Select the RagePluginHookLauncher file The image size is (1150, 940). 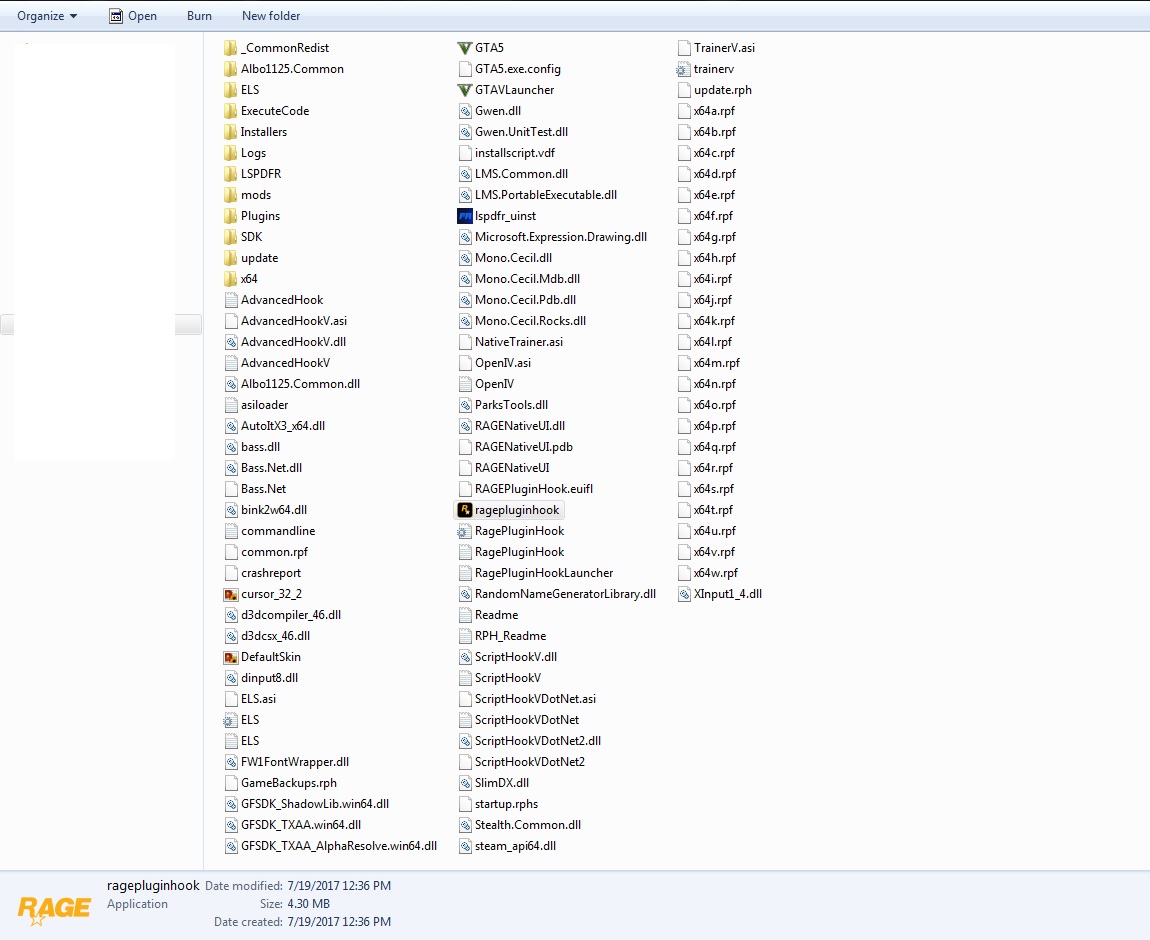pyautogui.click(x=536, y=573)
